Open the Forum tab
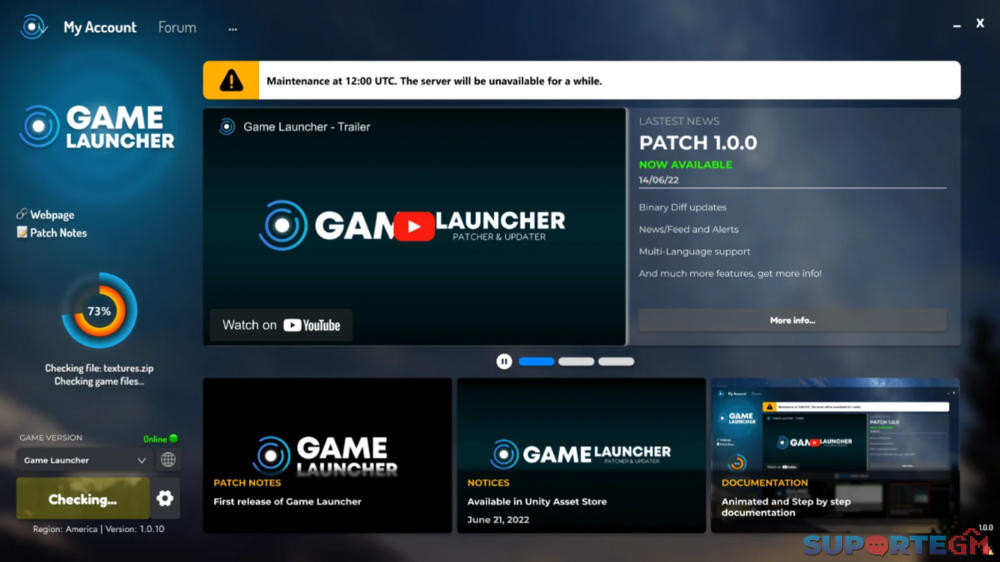Screen dimensions: 1000x562 [x=177, y=28]
